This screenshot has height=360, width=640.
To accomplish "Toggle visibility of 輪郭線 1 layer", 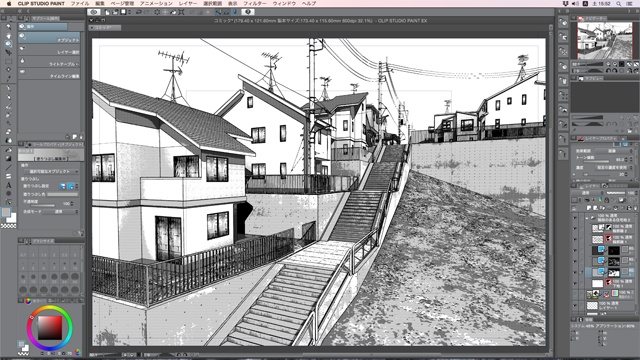I will point(575,239).
